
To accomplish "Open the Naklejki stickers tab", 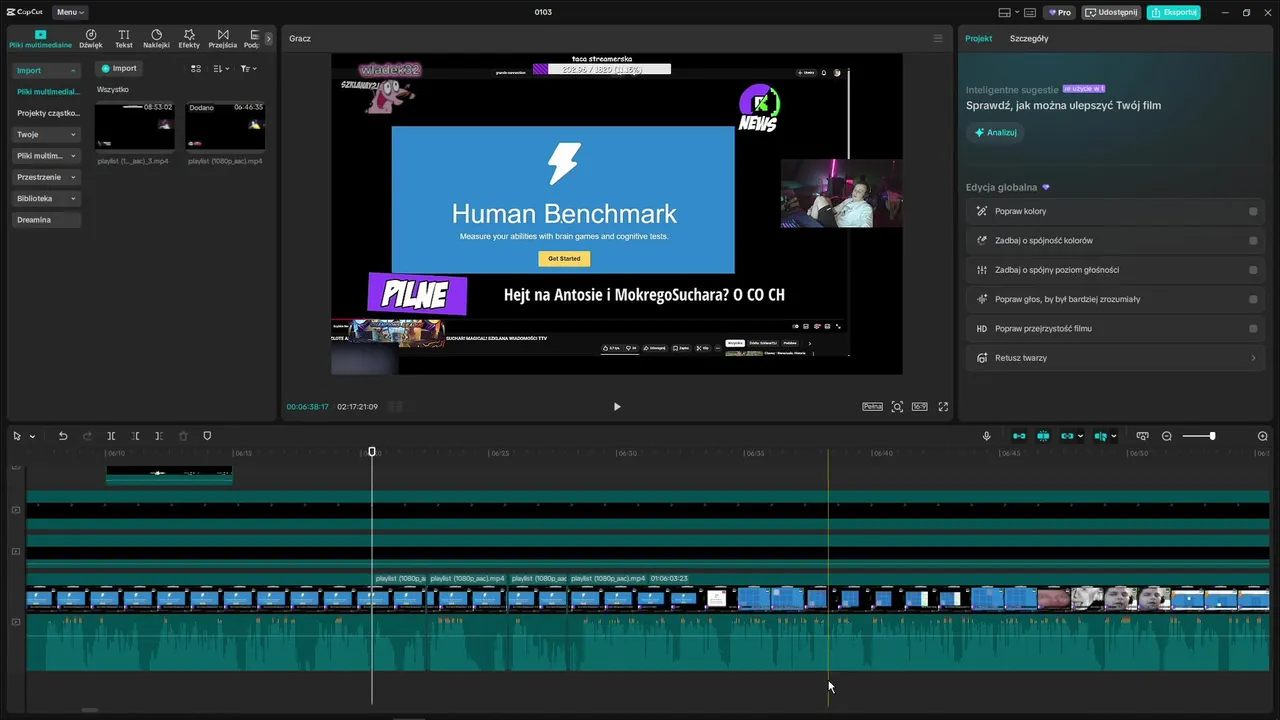I will [x=156, y=39].
